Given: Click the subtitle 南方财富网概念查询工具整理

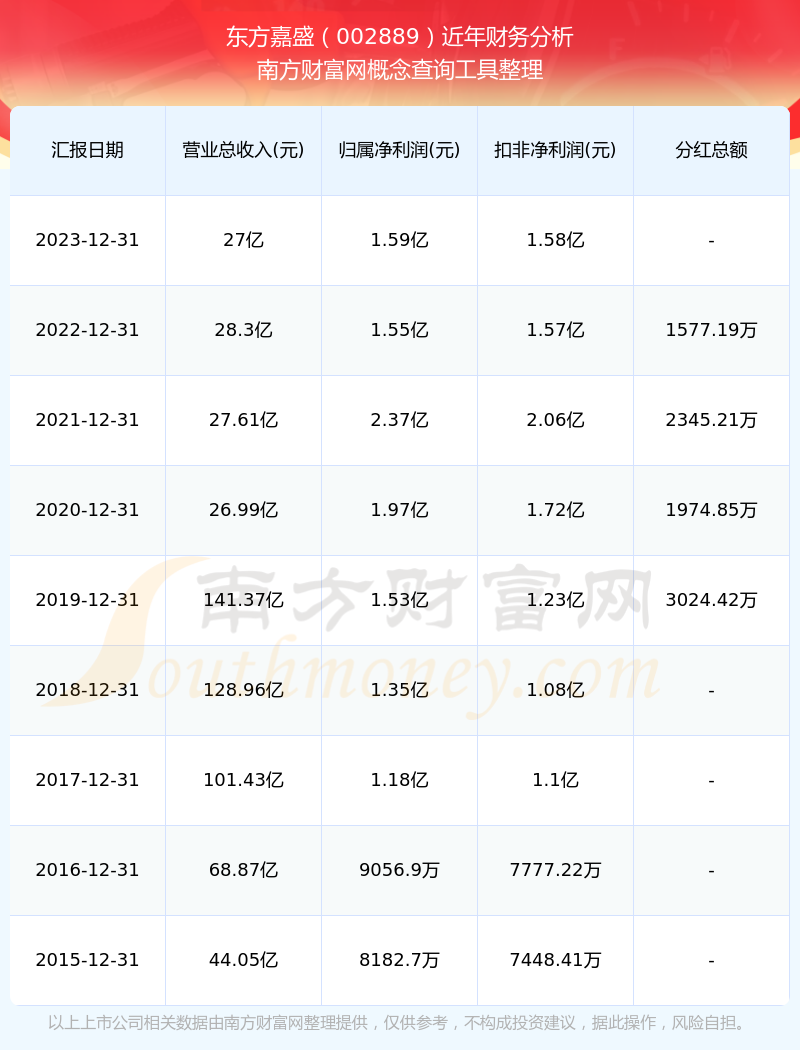Looking at the screenshot, I should click(x=400, y=70).
